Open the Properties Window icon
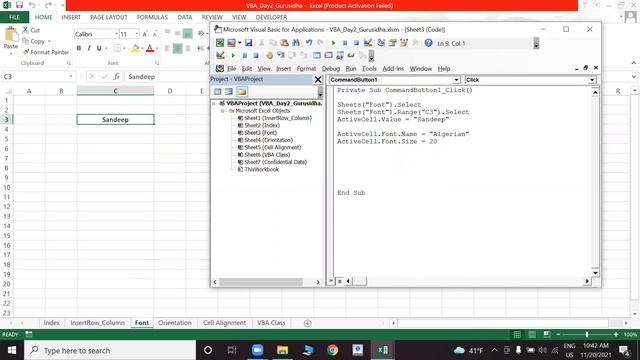 (392, 43)
